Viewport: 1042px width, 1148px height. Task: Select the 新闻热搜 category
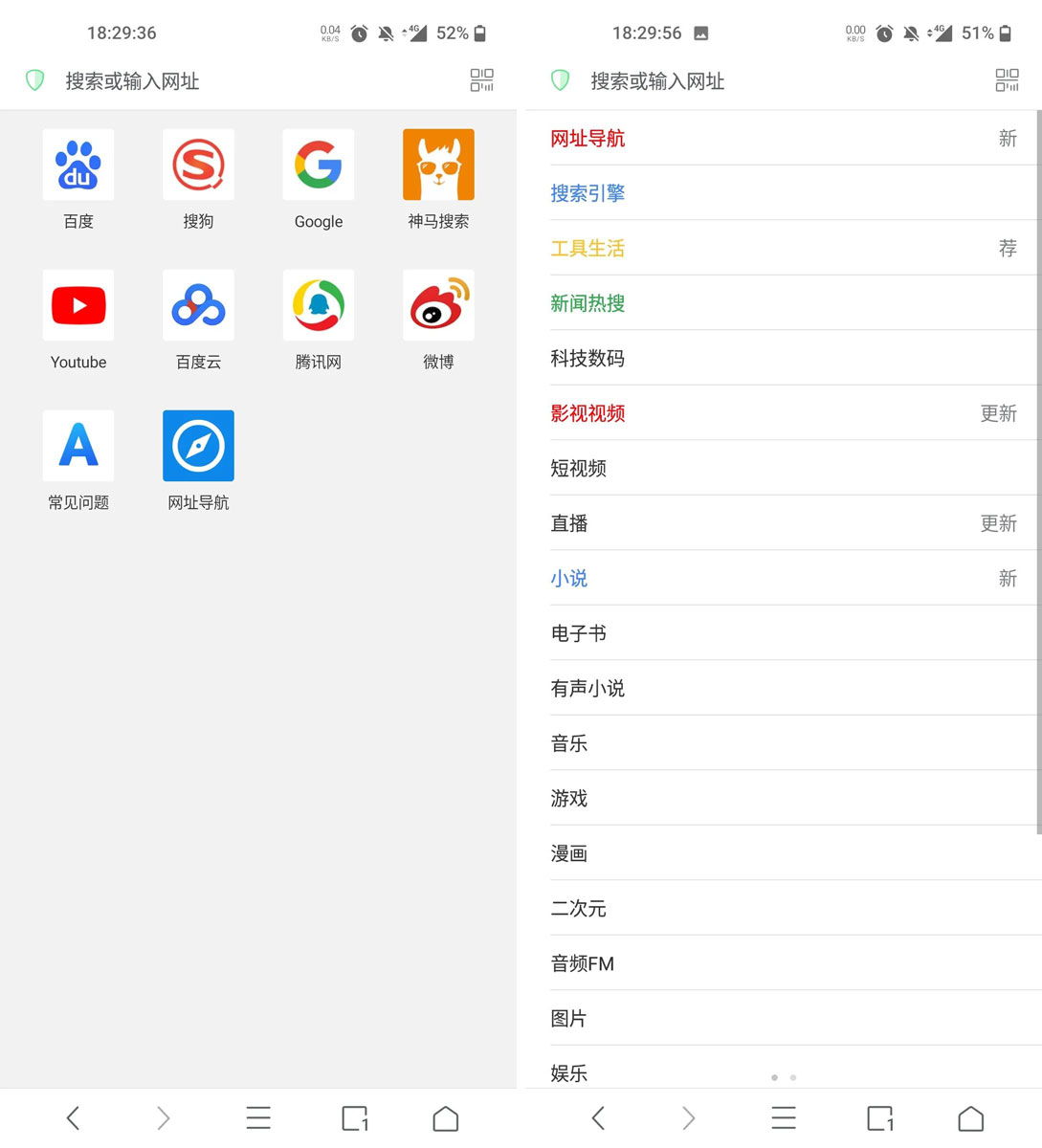click(784, 303)
